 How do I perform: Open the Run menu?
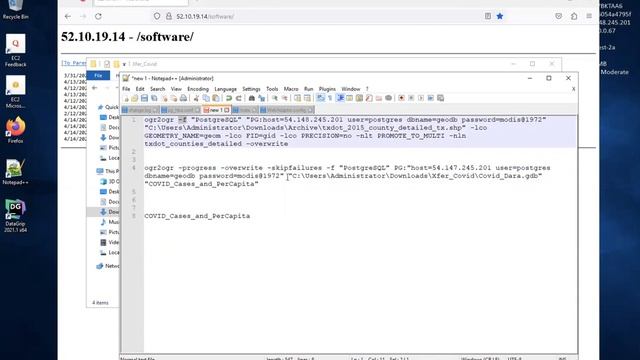coord(309,89)
